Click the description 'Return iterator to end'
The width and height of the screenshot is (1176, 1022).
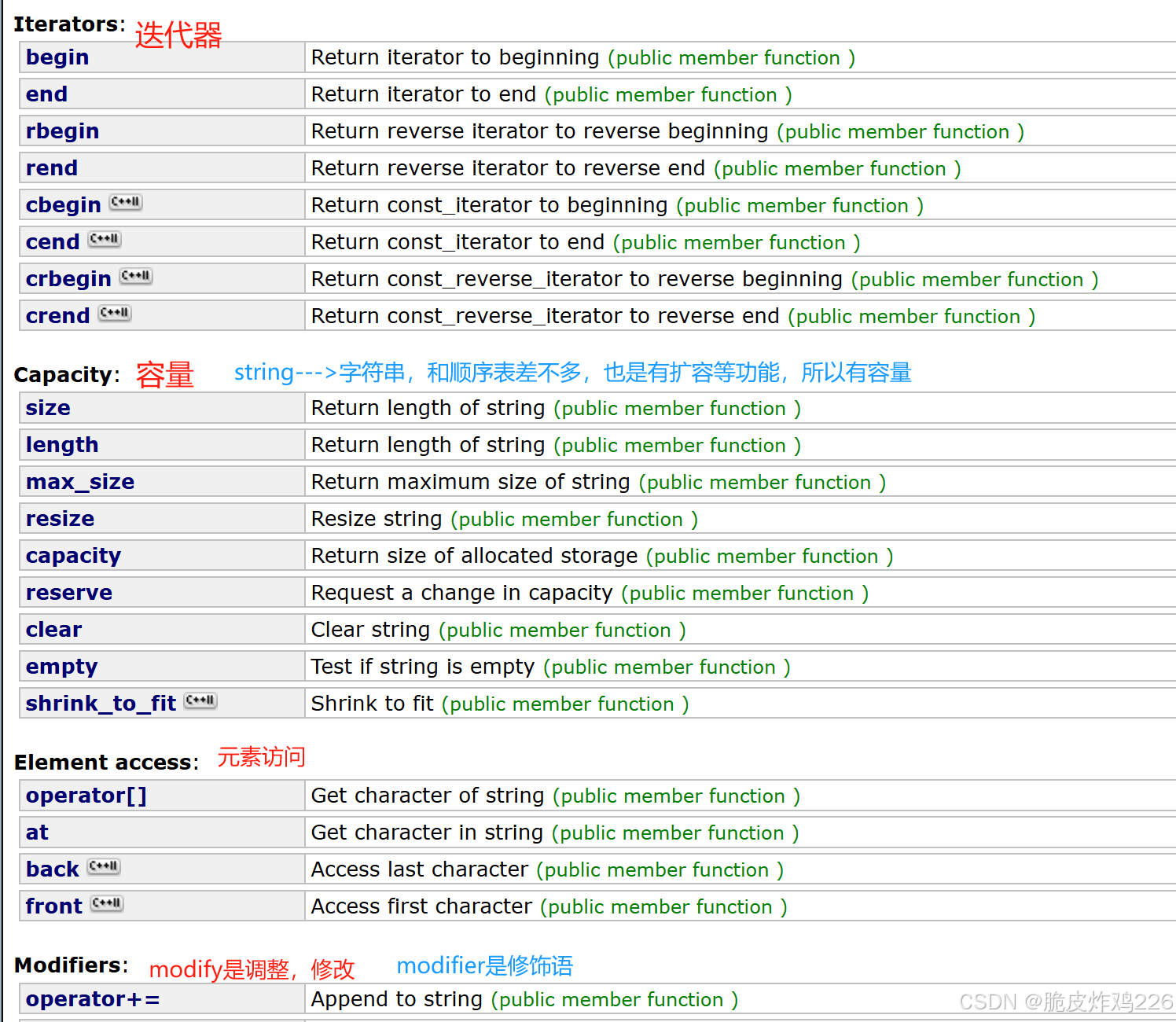click(x=424, y=94)
